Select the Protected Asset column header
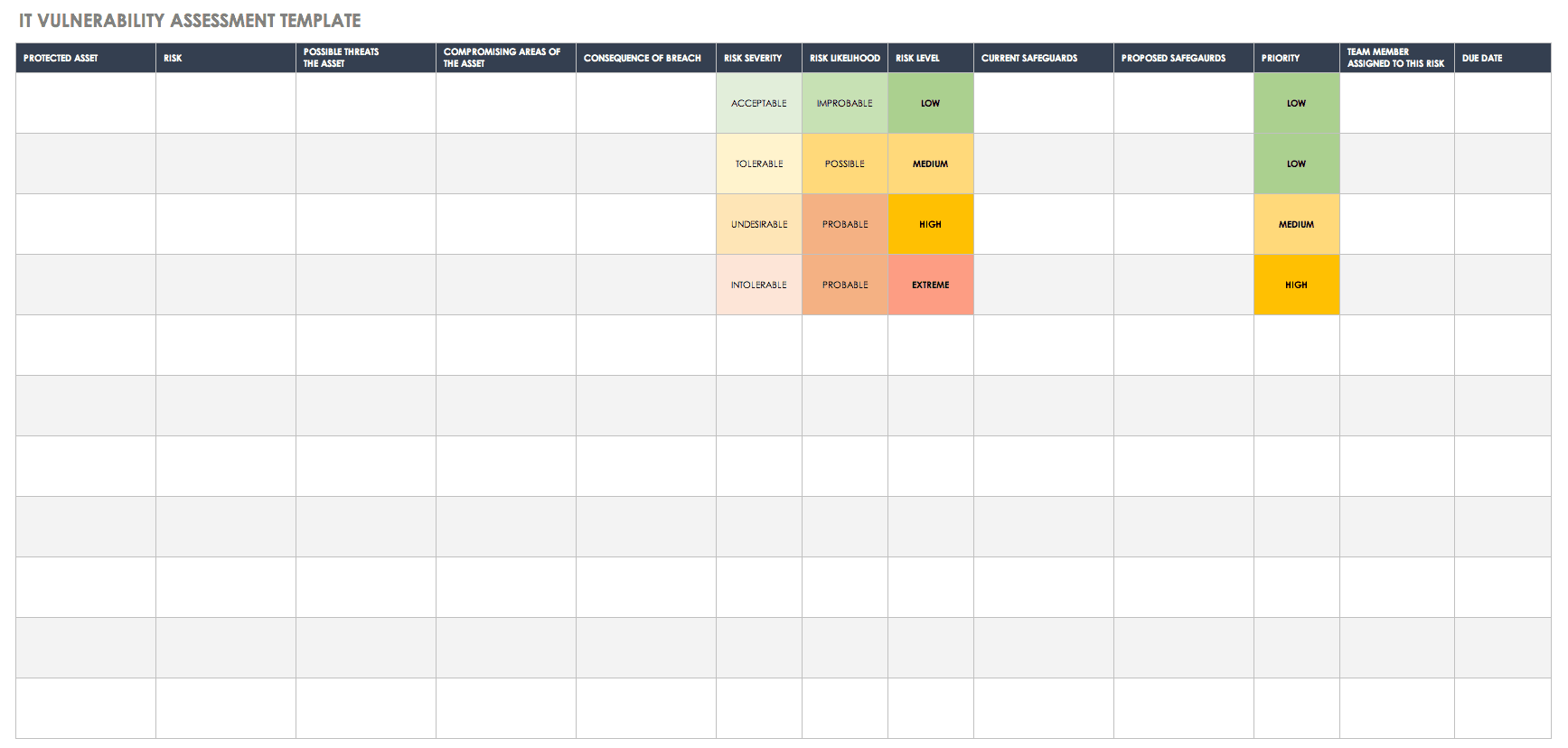This screenshot has height=748, width=1568. 85,58
